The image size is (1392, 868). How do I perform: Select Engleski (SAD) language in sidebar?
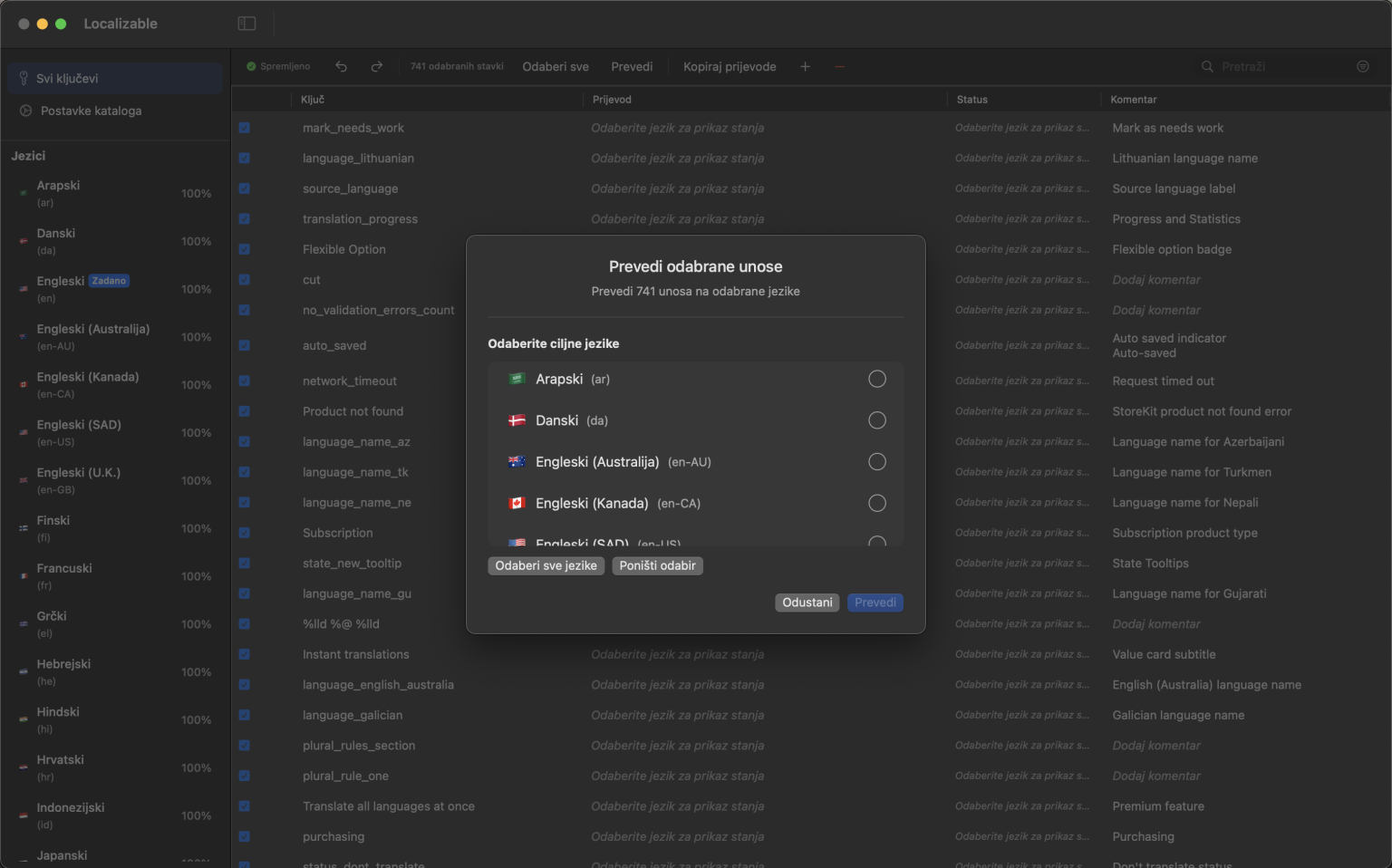tap(115, 432)
